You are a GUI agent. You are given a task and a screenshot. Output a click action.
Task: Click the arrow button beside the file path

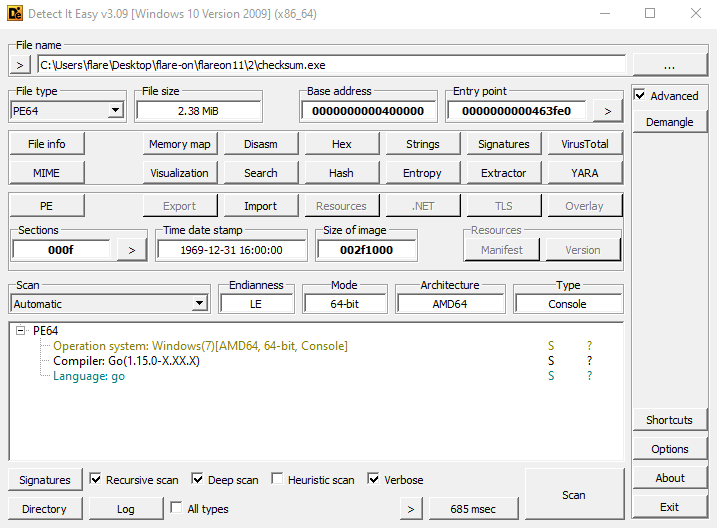point(21,65)
